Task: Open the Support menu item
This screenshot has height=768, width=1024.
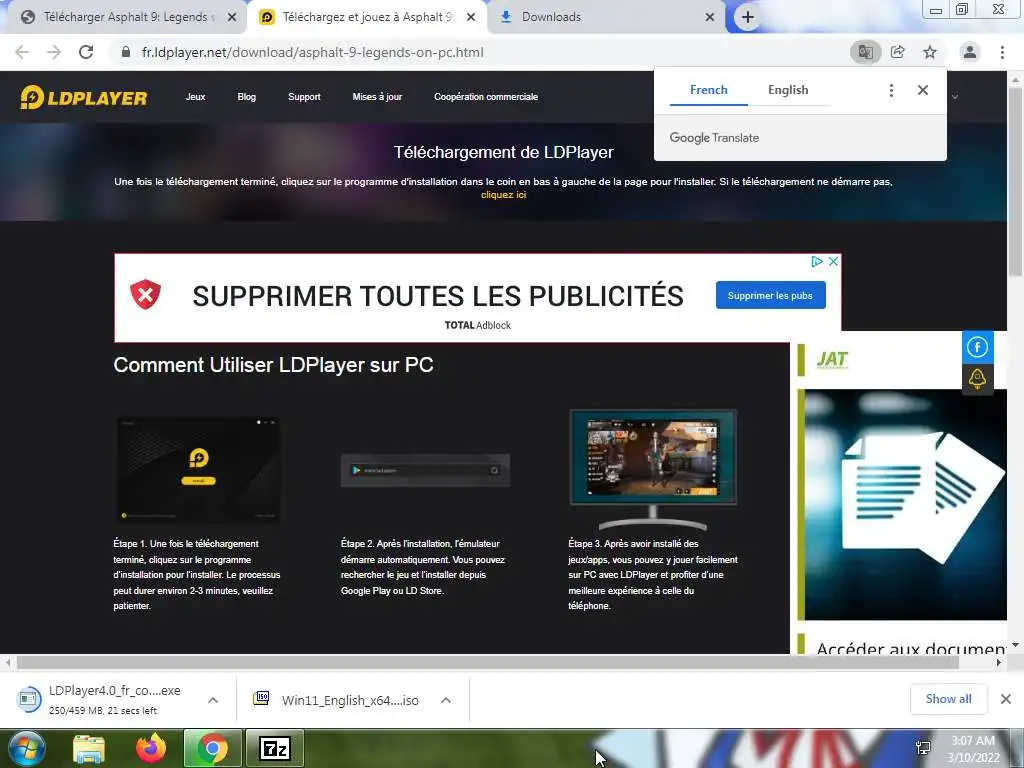Action: click(x=304, y=97)
